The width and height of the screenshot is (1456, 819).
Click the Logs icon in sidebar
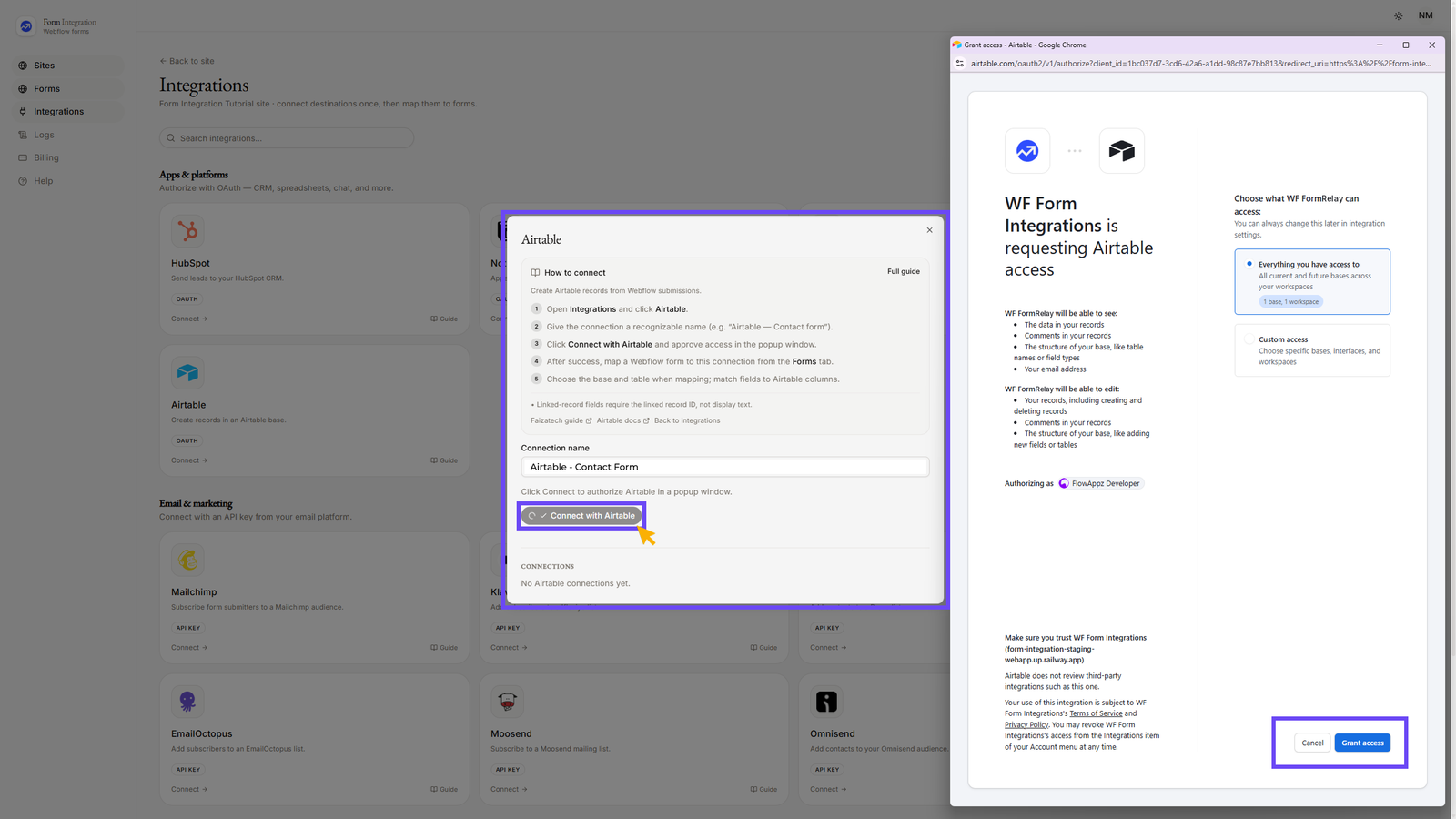click(x=23, y=135)
